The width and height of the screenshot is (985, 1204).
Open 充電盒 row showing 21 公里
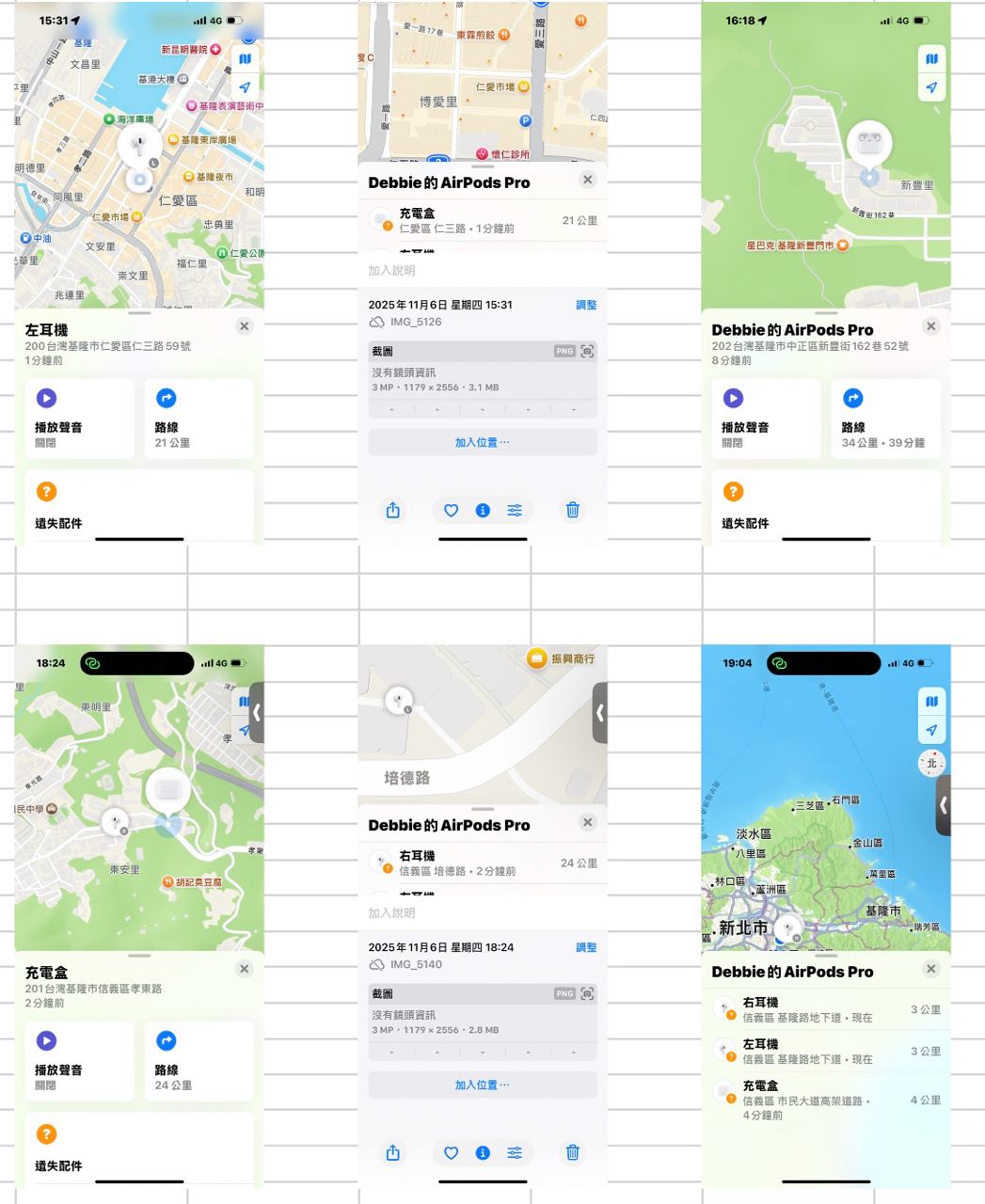tap(482, 221)
